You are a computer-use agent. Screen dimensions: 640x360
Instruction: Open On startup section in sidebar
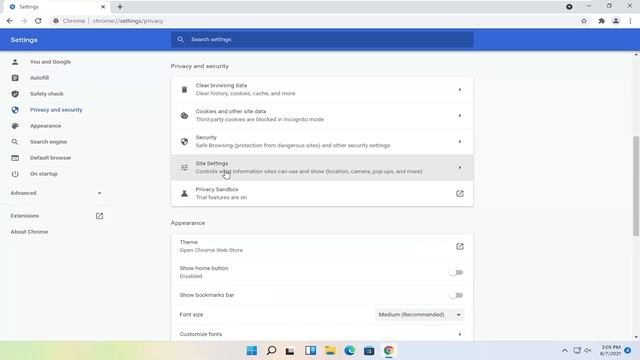tap(44, 173)
